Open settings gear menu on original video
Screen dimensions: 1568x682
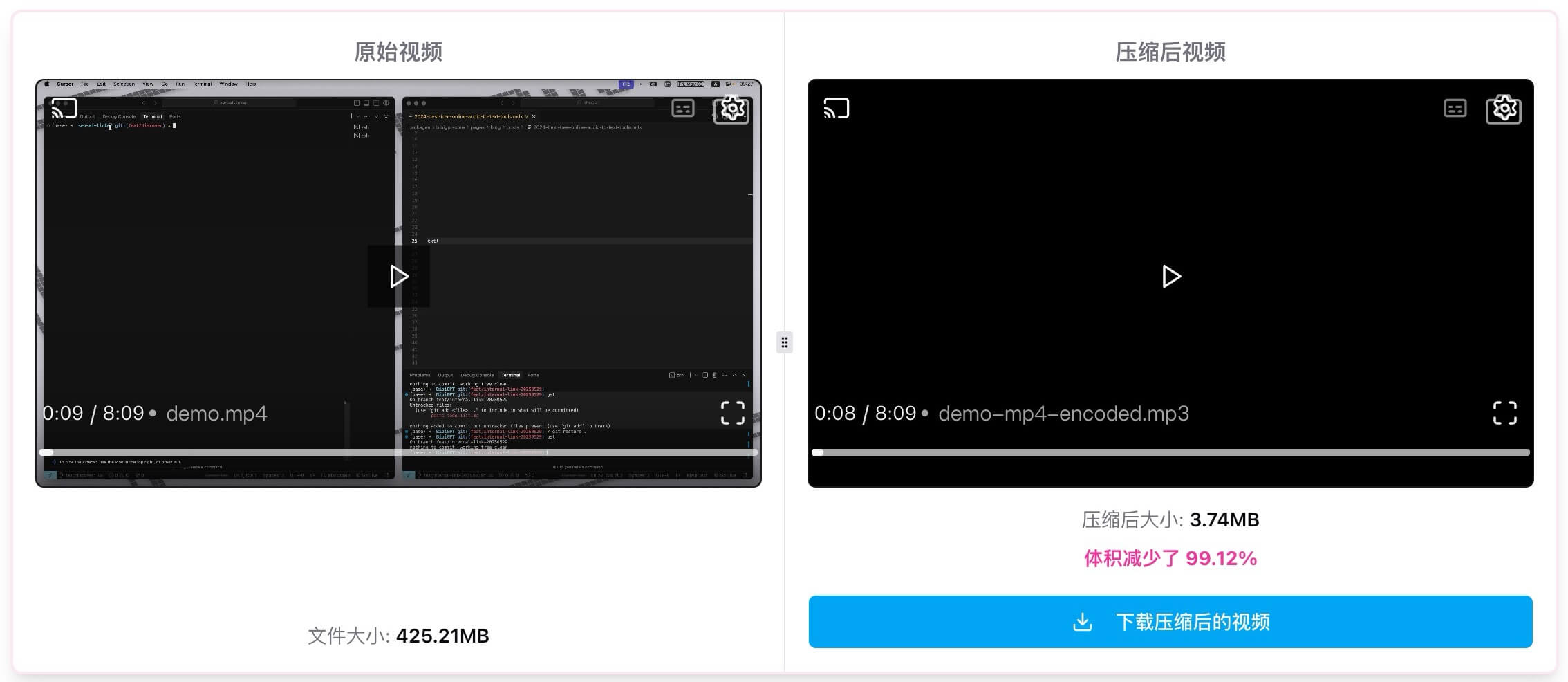click(x=732, y=109)
